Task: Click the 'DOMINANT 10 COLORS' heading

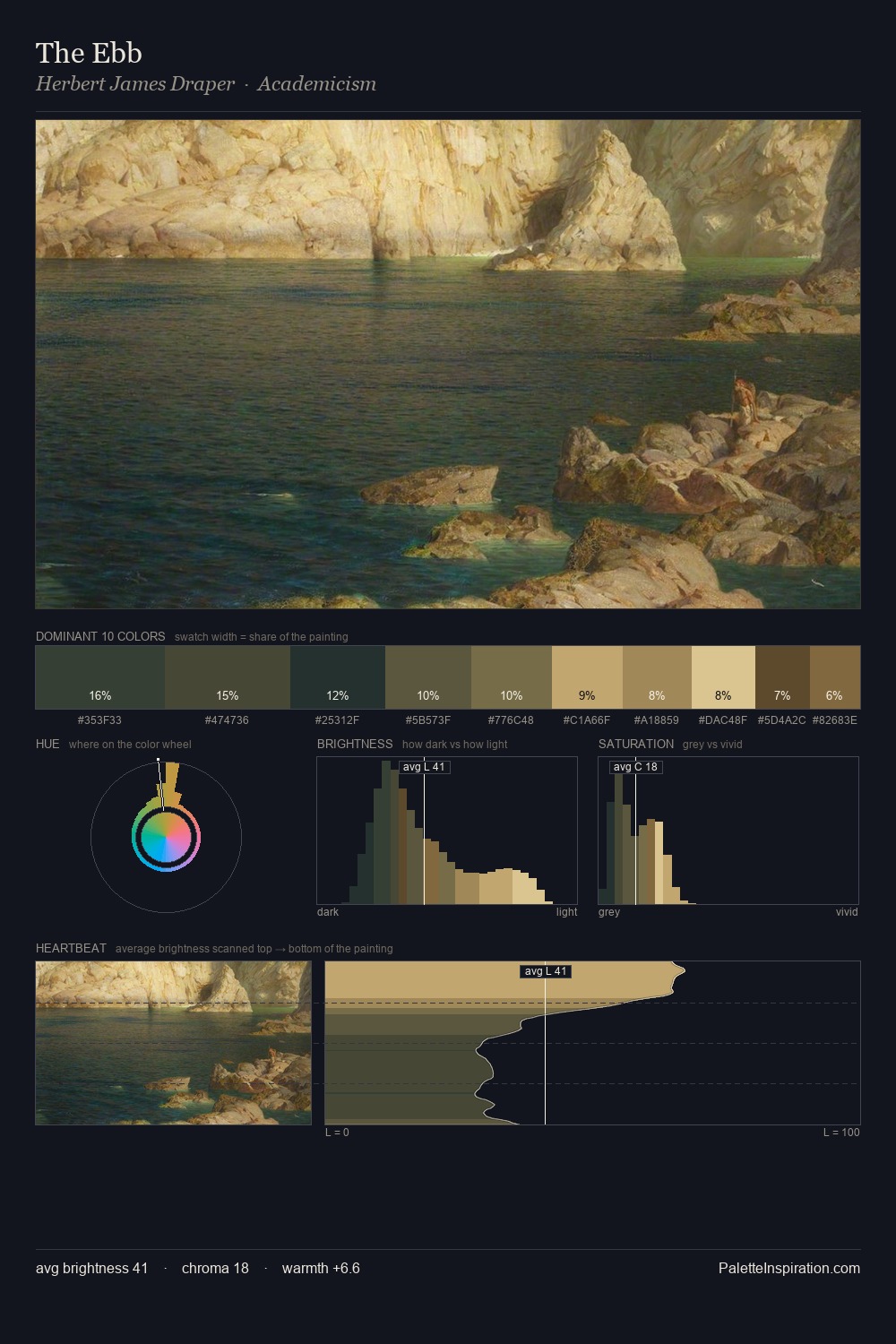Action: pyautogui.click(x=100, y=636)
